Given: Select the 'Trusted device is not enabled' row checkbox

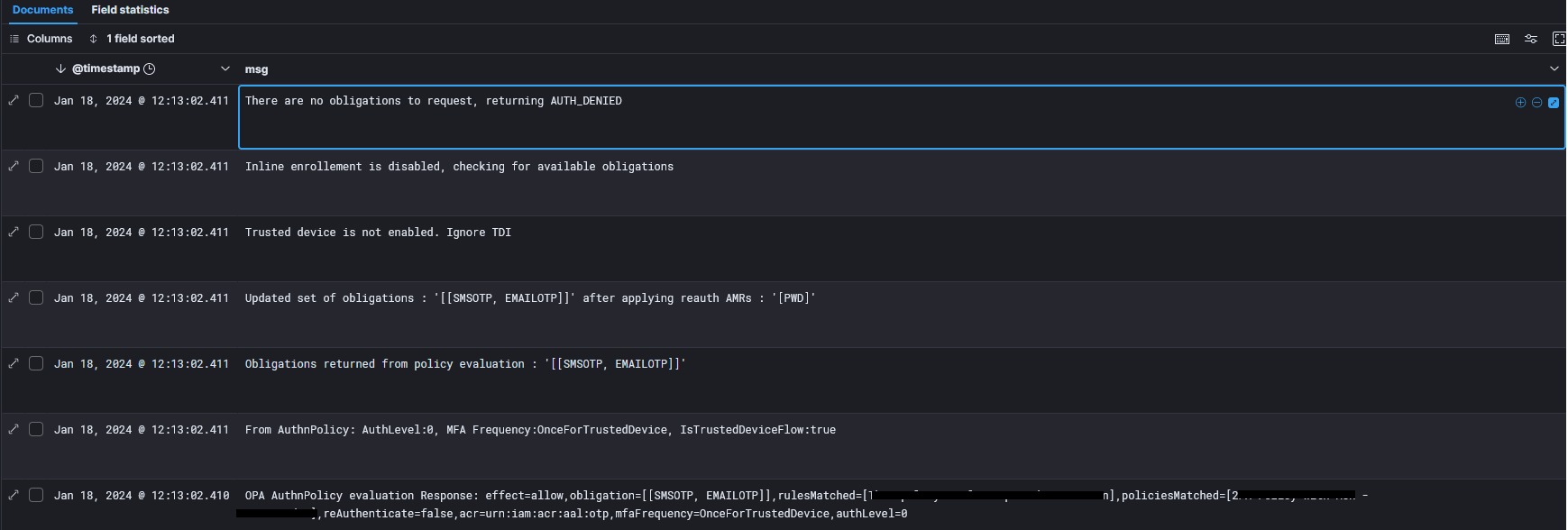Looking at the screenshot, I should [x=36, y=232].
